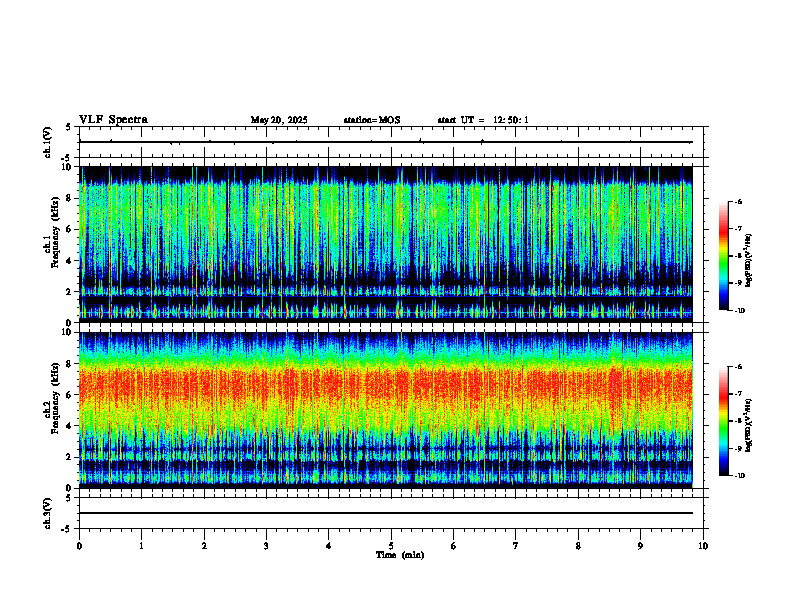Click the "ch.1(V)" axis label
The image size is (792, 612).
pyautogui.click(x=48, y=142)
